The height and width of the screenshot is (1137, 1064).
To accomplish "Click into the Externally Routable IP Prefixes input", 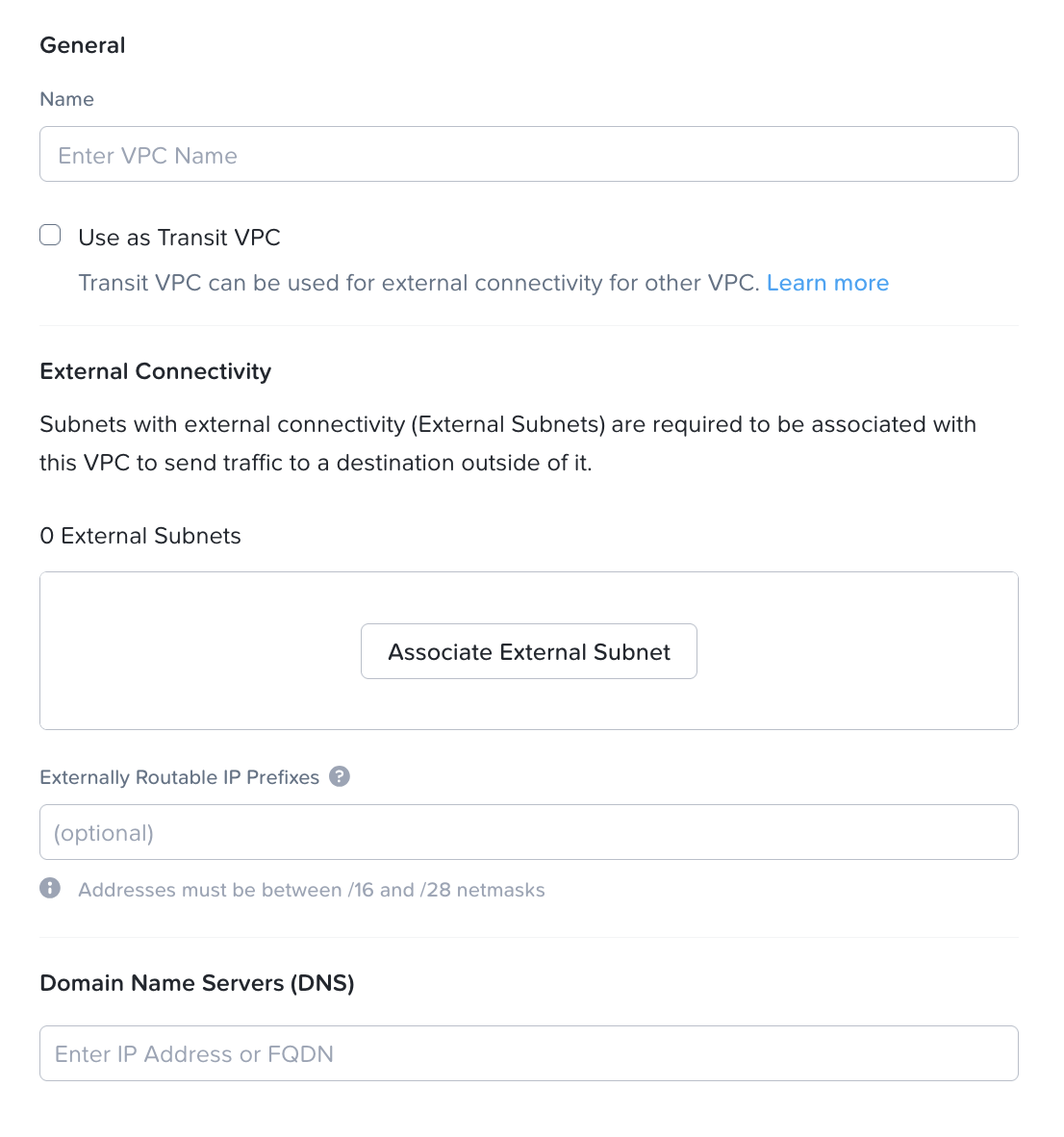I will click(x=528, y=832).
